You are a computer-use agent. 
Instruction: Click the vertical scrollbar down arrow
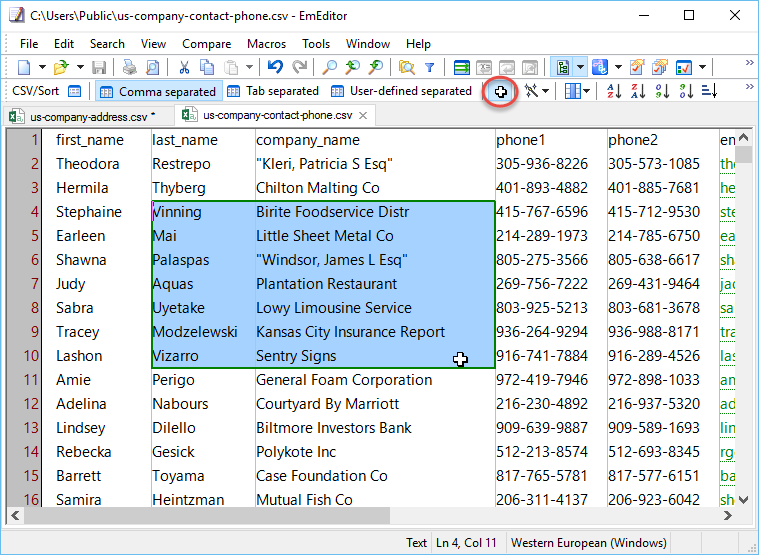[x=744, y=499]
